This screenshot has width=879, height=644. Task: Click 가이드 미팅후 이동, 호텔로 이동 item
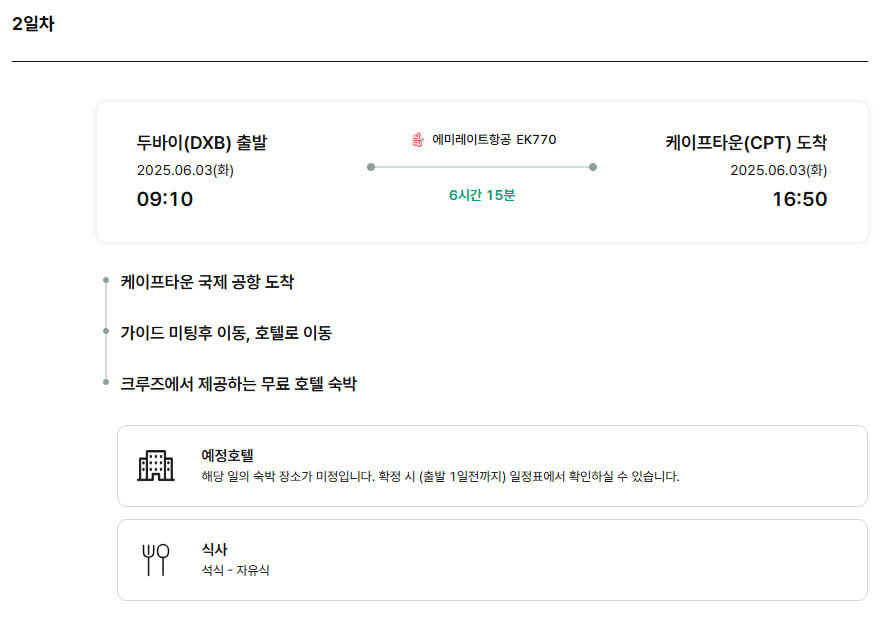tap(226, 333)
